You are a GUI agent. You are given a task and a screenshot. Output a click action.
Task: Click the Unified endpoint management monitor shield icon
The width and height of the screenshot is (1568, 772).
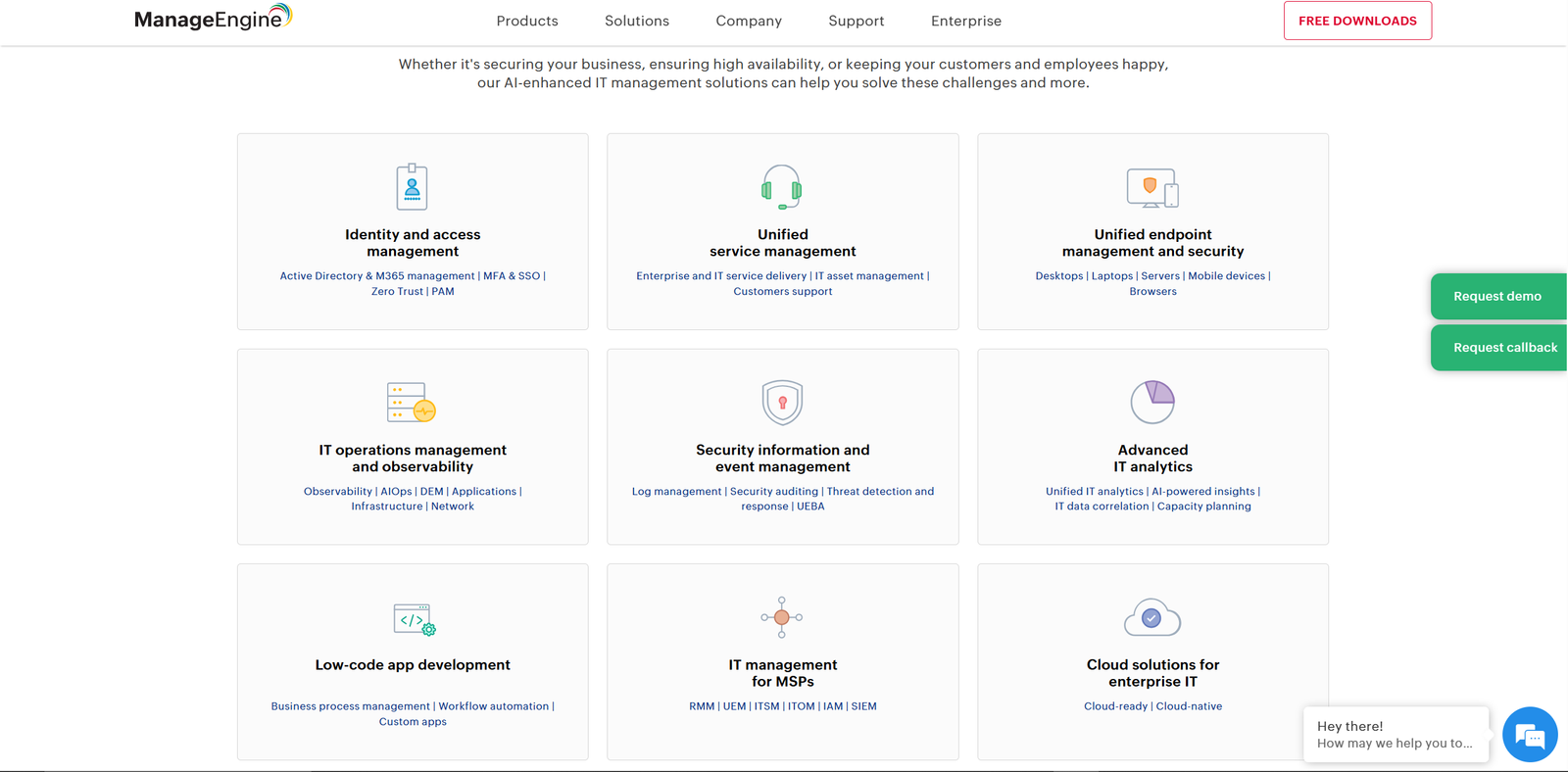[x=1152, y=187]
